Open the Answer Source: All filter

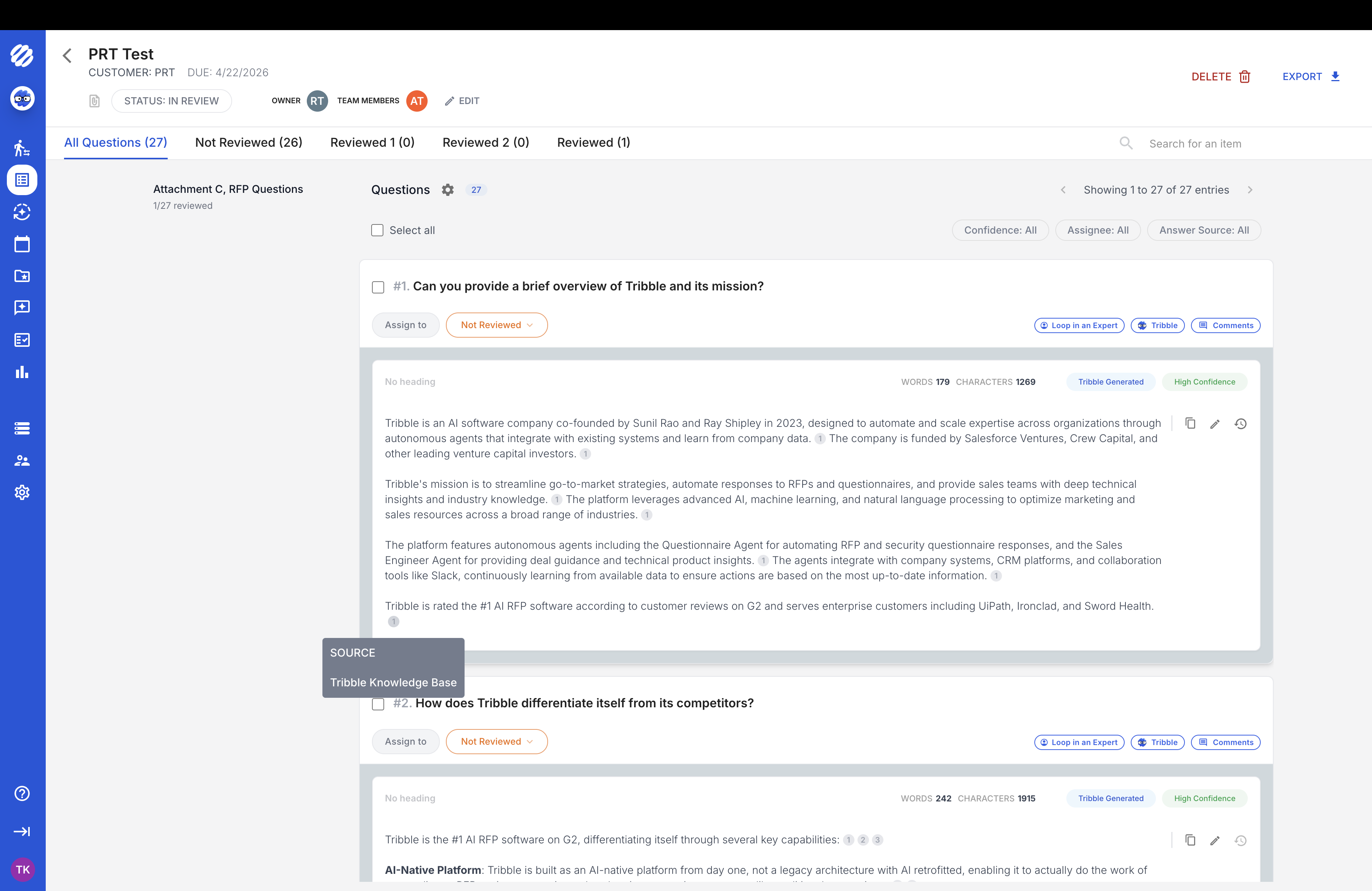[1204, 230]
